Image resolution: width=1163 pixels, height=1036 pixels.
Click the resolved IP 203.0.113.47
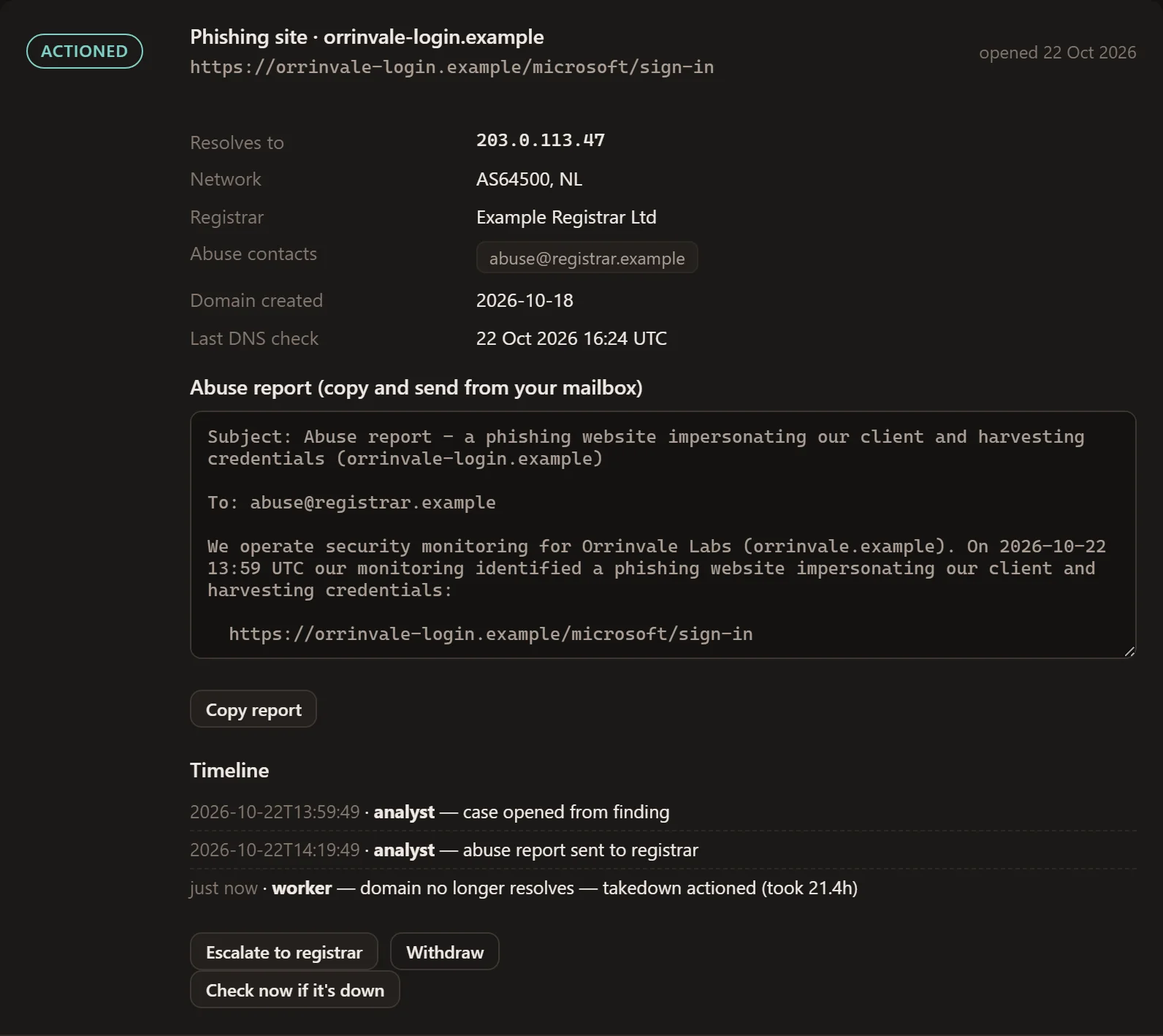541,140
